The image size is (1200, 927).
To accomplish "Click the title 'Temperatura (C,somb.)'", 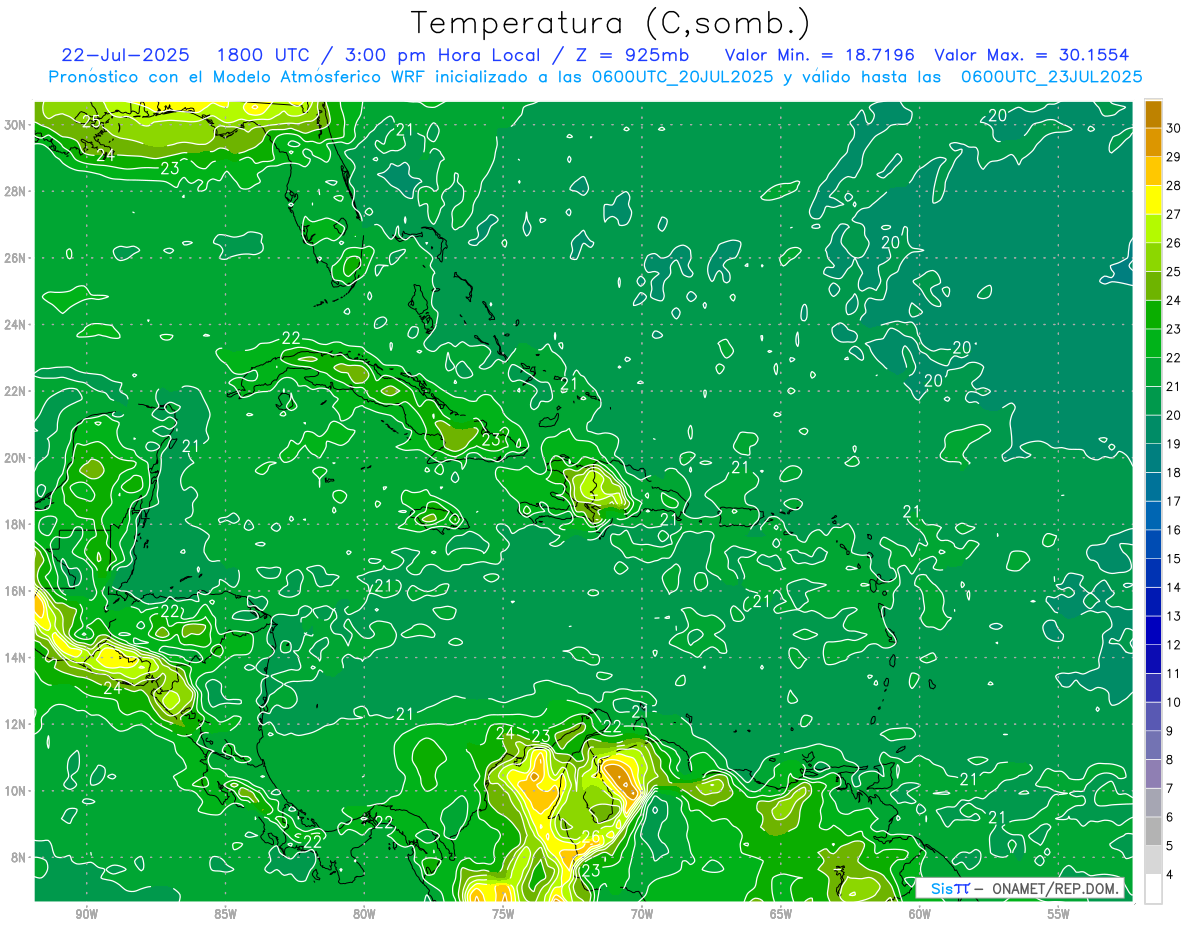I will click(x=610, y=23).
